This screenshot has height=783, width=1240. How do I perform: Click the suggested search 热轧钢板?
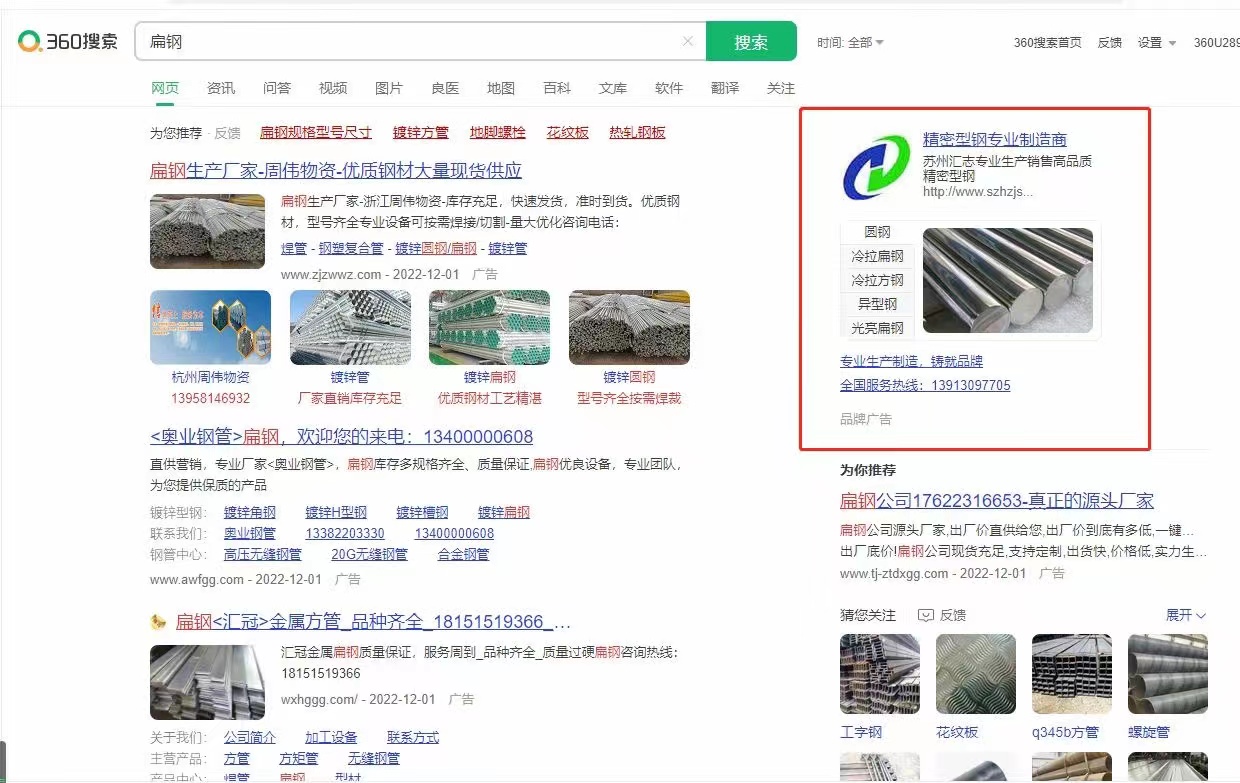[637, 132]
